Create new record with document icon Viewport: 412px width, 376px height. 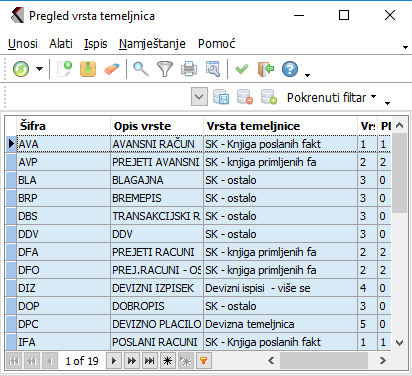65,69
